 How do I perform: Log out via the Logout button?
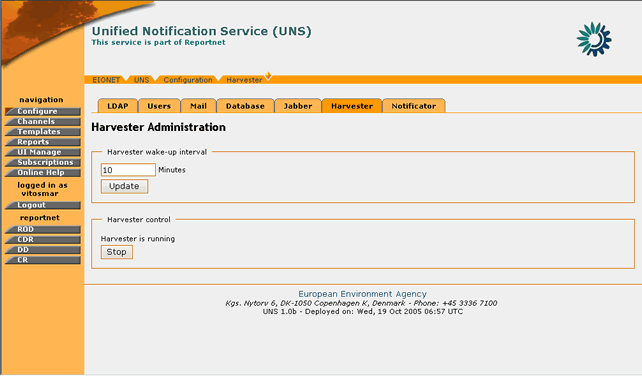(x=43, y=205)
